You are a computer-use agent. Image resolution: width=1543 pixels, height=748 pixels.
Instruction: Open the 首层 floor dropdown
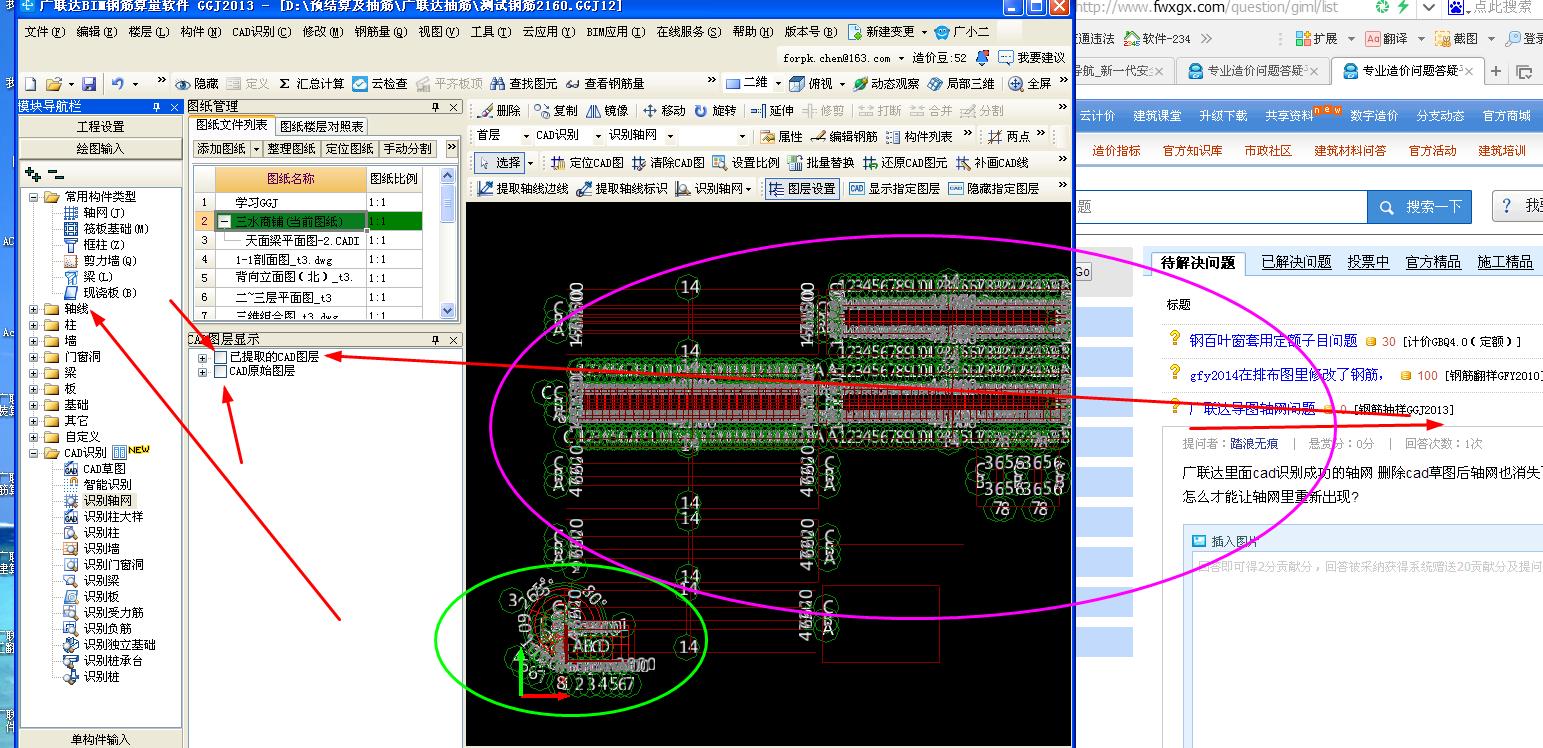click(527, 136)
